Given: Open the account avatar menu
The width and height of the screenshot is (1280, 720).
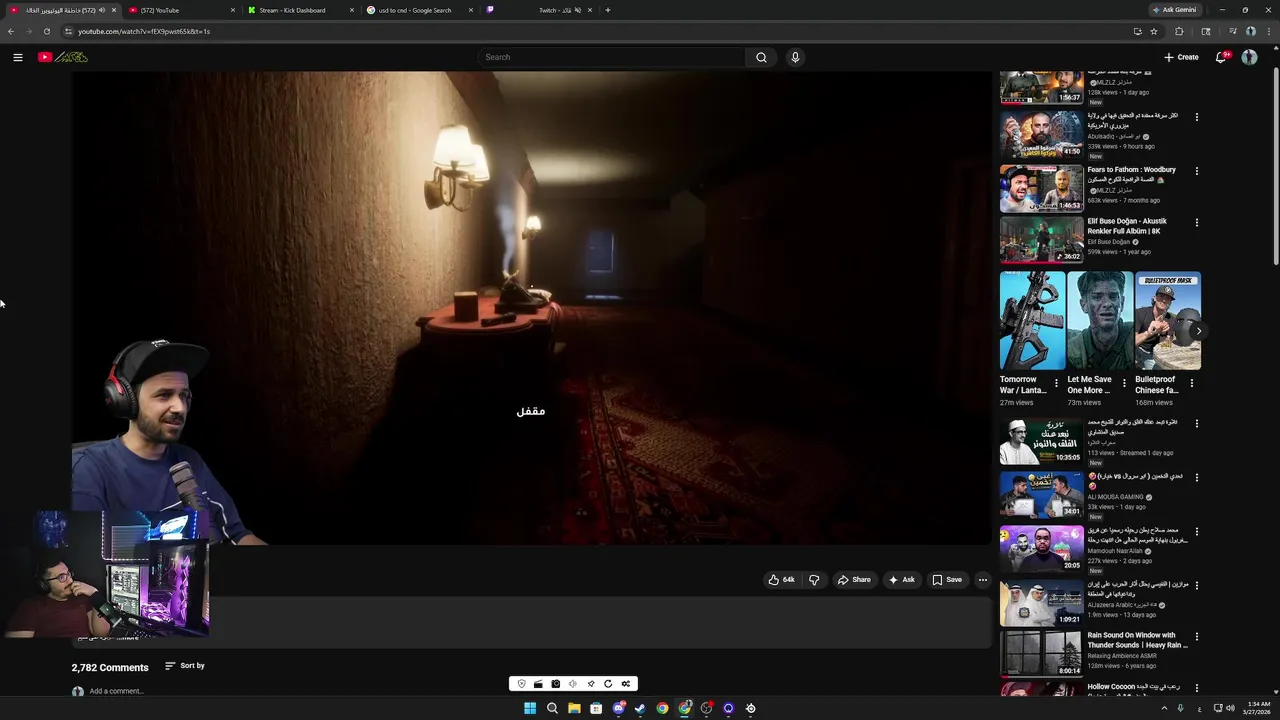Looking at the screenshot, I should (1249, 57).
